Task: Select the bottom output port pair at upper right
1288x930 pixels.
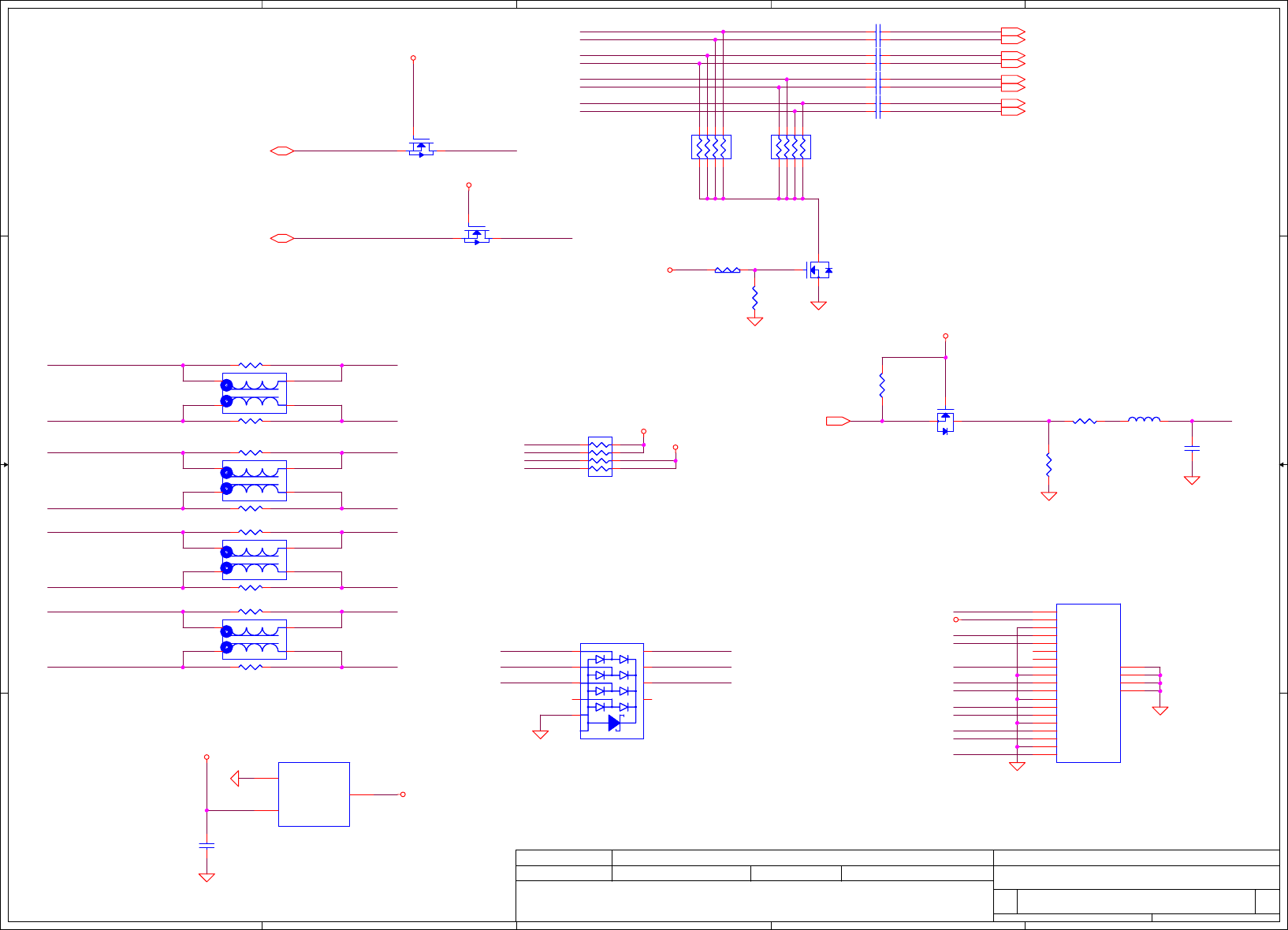Action: coord(1013,107)
